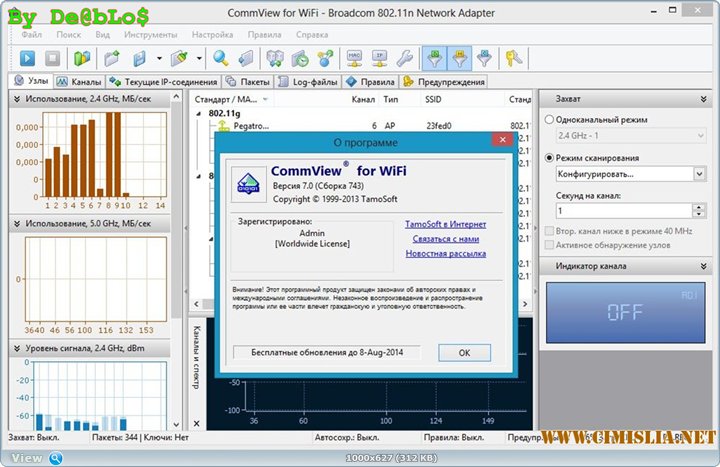Switch to the Log-файлы tab
The width and height of the screenshot is (720, 467).
click(x=309, y=82)
